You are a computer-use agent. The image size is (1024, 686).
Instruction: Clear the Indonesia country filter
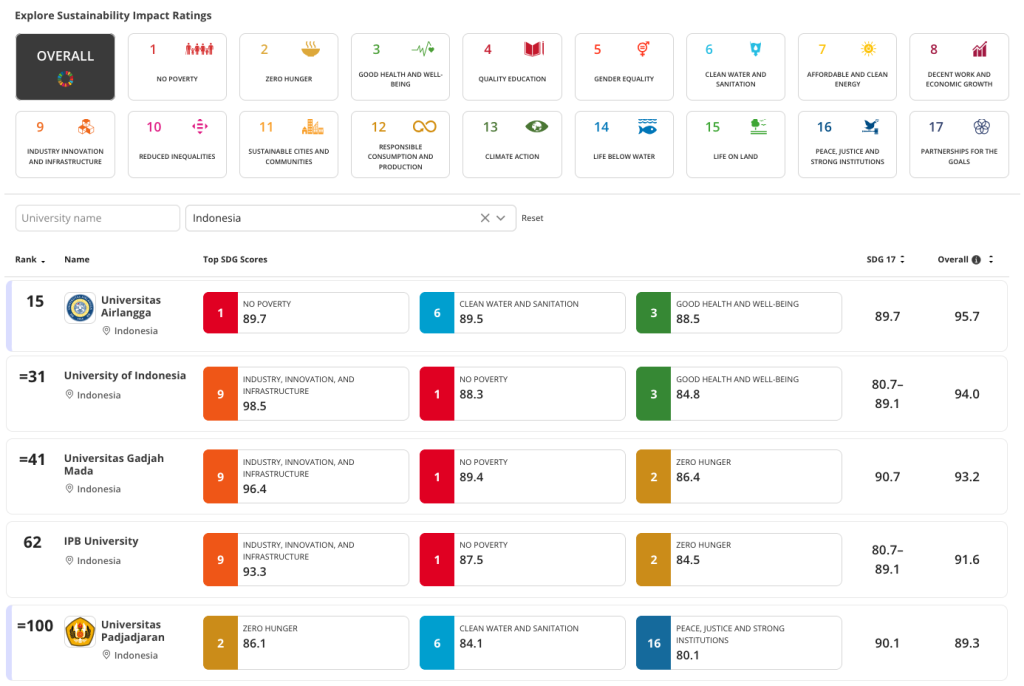point(485,218)
